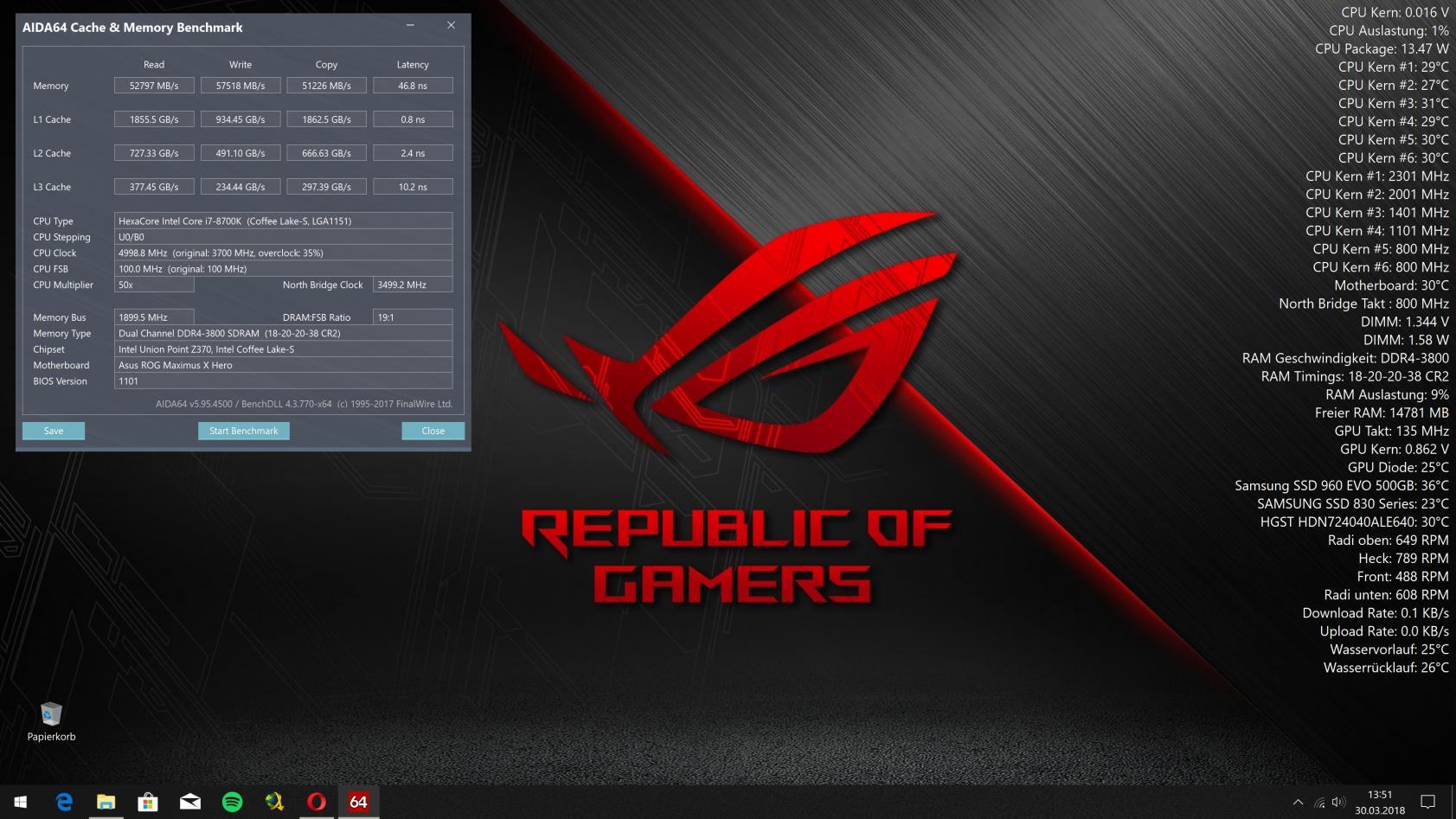1456x819 pixels.
Task: Click Motherboard value Asus ROG Maximus X Hero
Action: pyautogui.click(x=283, y=365)
